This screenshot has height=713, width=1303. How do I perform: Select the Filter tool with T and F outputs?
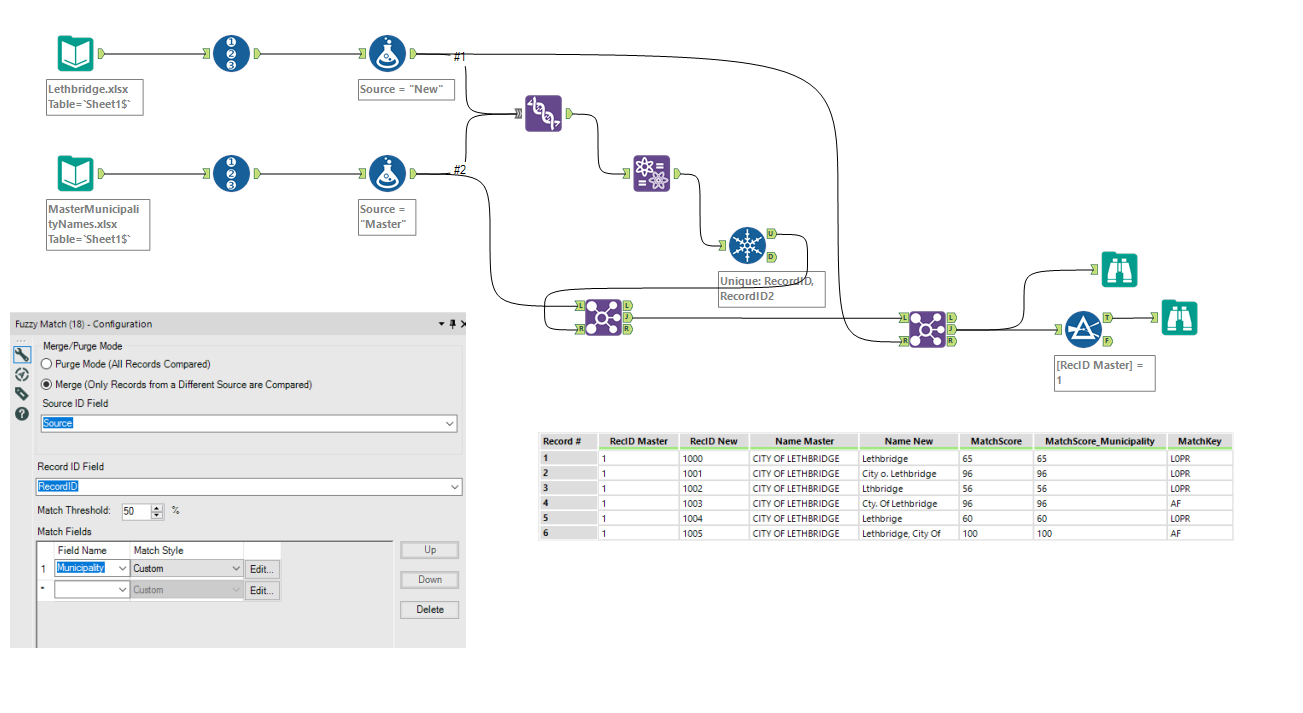(x=1084, y=328)
